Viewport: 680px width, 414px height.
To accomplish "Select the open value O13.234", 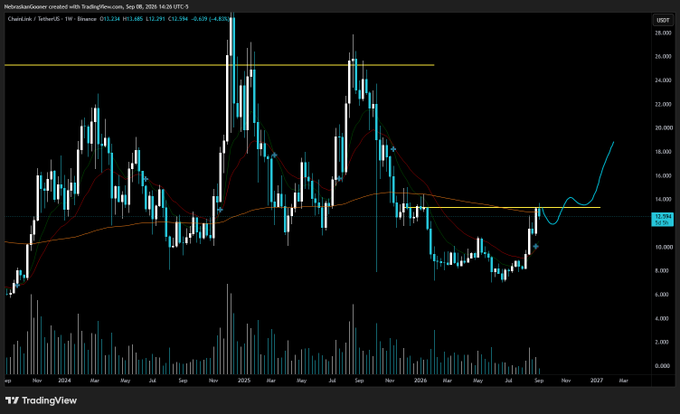I will pyautogui.click(x=110, y=19).
